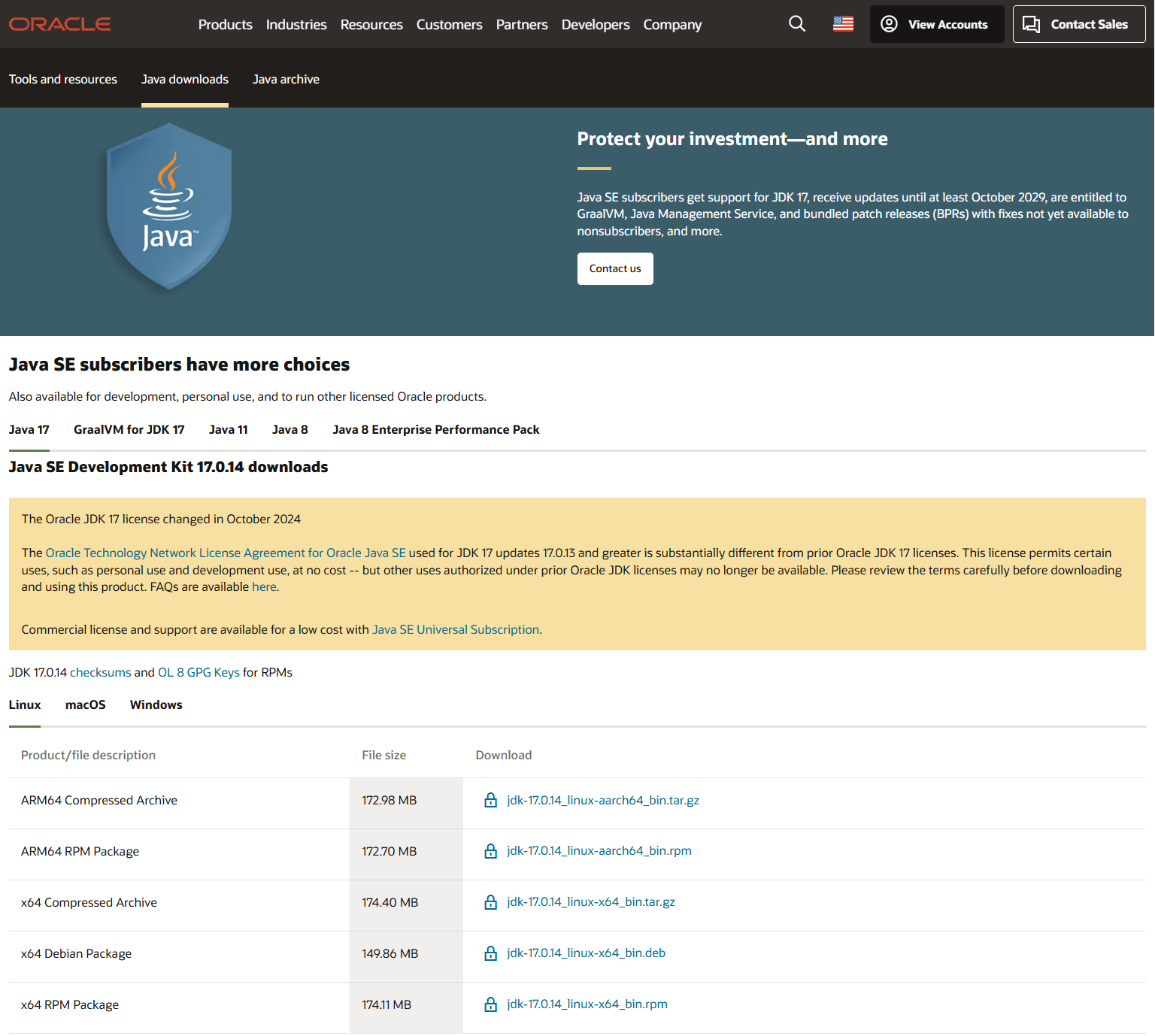The width and height of the screenshot is (1155, 1036).
Task: Open the Developers menu
Action: click(595, 24)
